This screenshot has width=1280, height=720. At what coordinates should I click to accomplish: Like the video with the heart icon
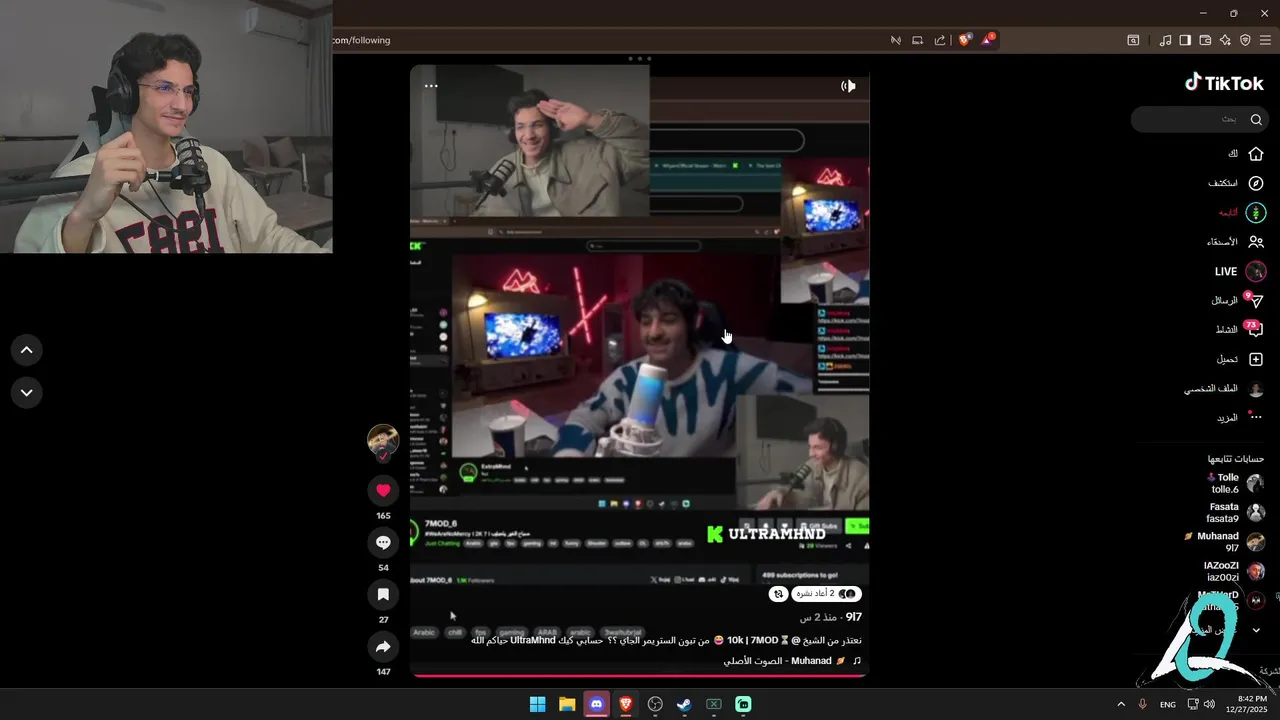(x=383, y=490)
